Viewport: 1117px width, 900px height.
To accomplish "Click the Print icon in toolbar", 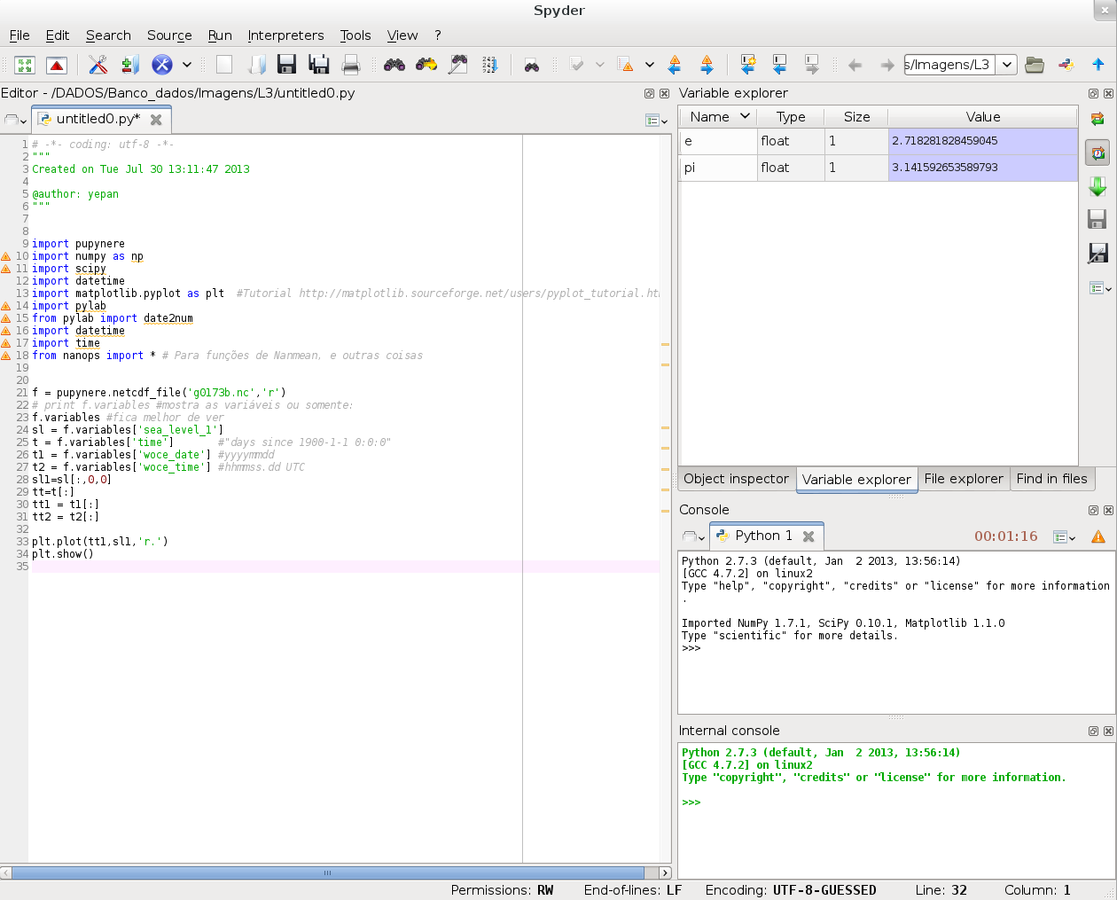I will tap(351, 65).
